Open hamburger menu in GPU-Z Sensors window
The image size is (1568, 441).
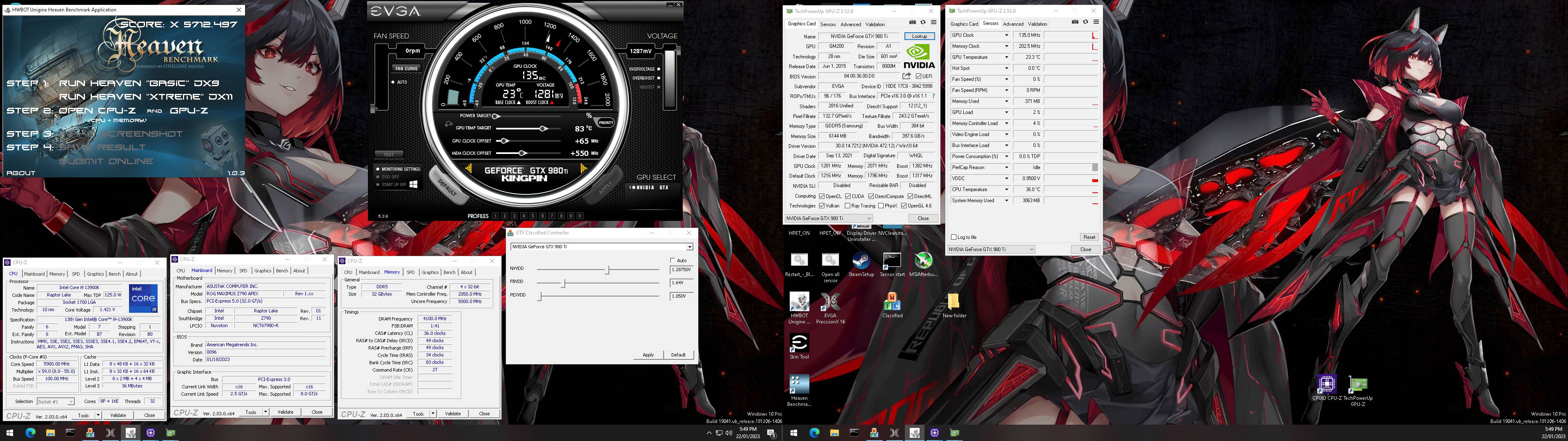(x=1096, y=22)
